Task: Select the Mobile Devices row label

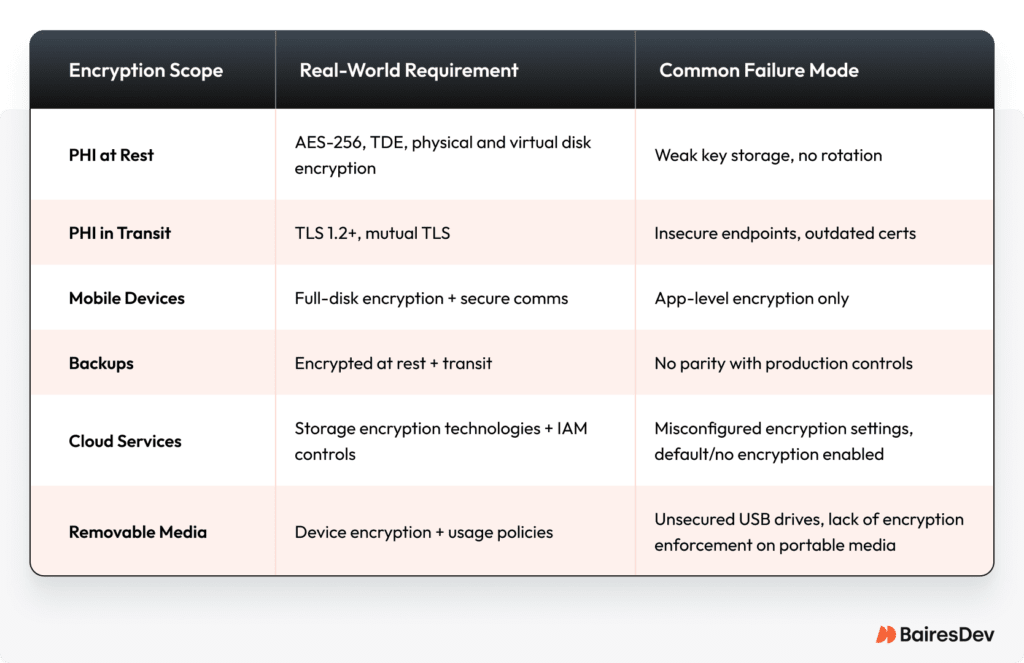Action: [127, 298]
